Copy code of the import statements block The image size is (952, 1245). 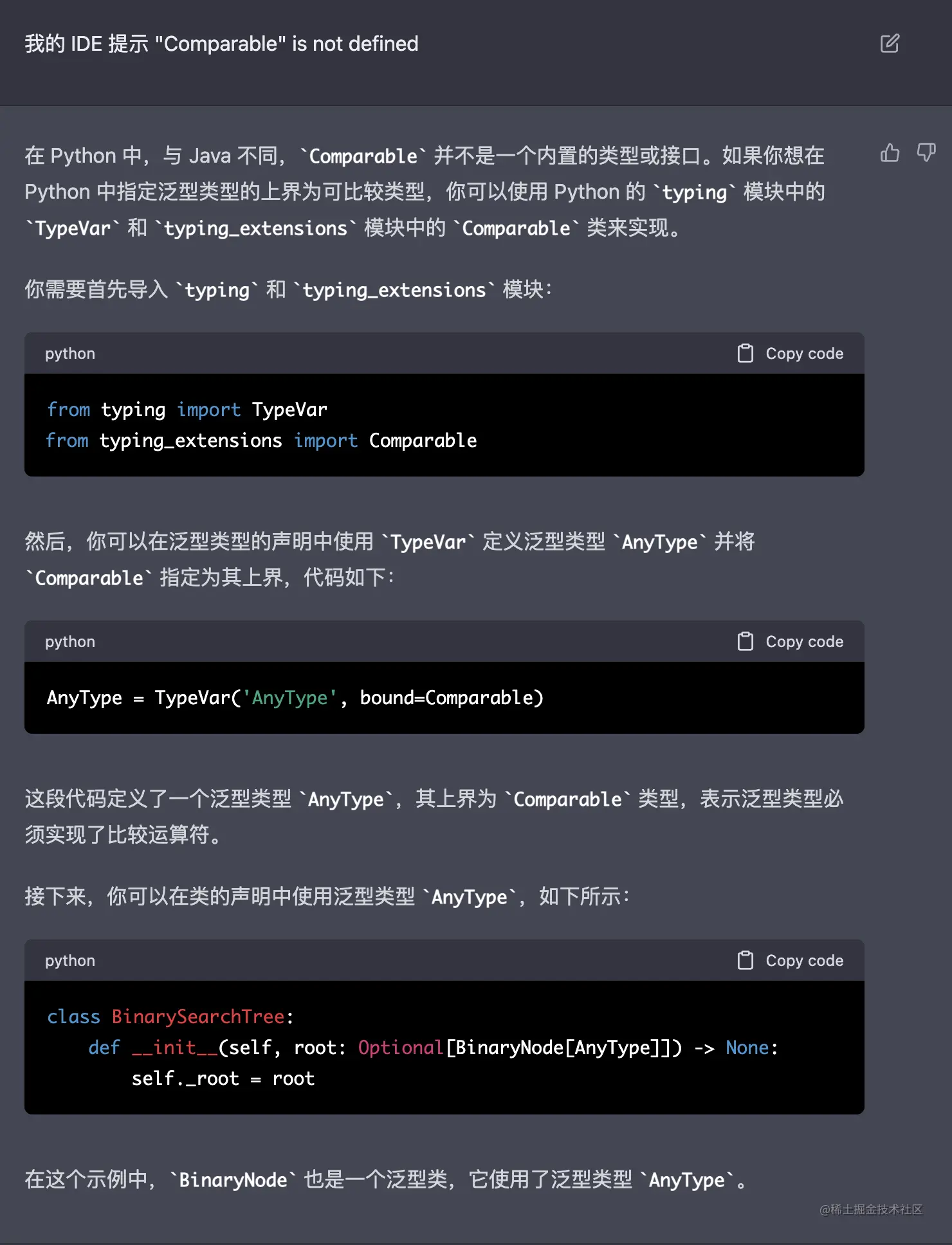[x=804, y=353]
